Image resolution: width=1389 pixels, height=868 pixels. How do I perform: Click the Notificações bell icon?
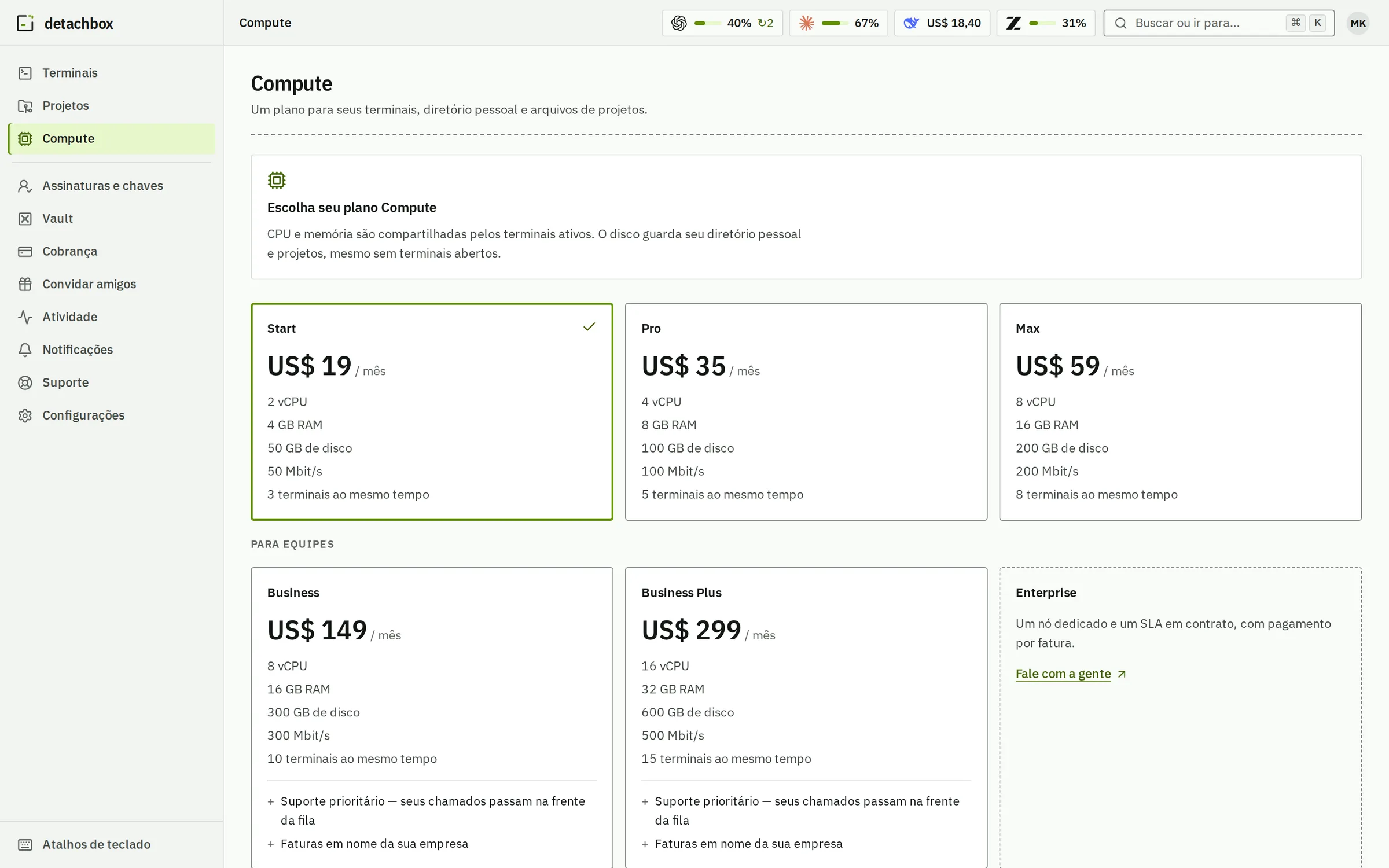coord(25,350)
